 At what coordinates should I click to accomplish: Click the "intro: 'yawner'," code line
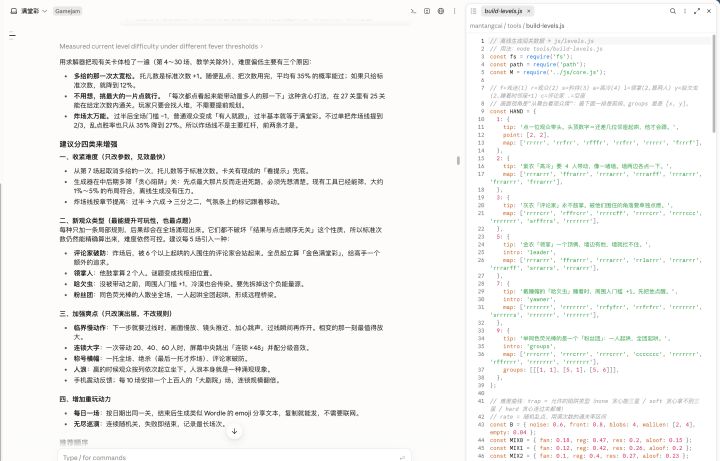[529, 299]
